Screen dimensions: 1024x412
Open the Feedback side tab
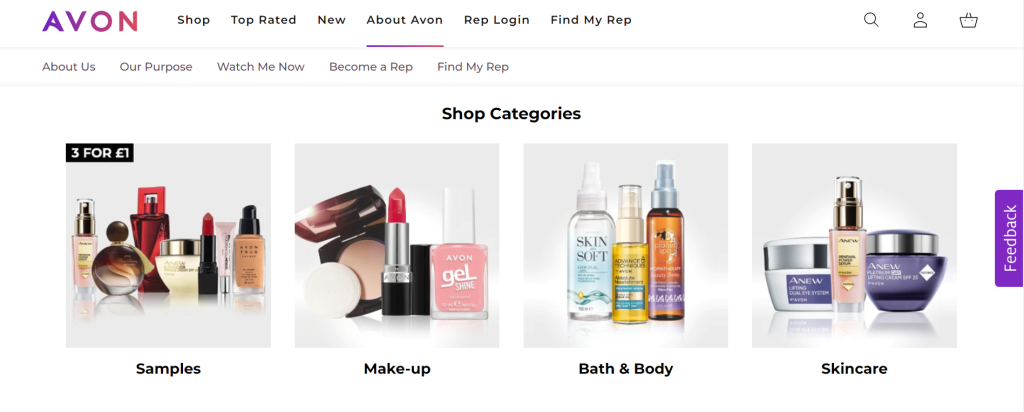pyautogui.click(x=1009, y=238)
